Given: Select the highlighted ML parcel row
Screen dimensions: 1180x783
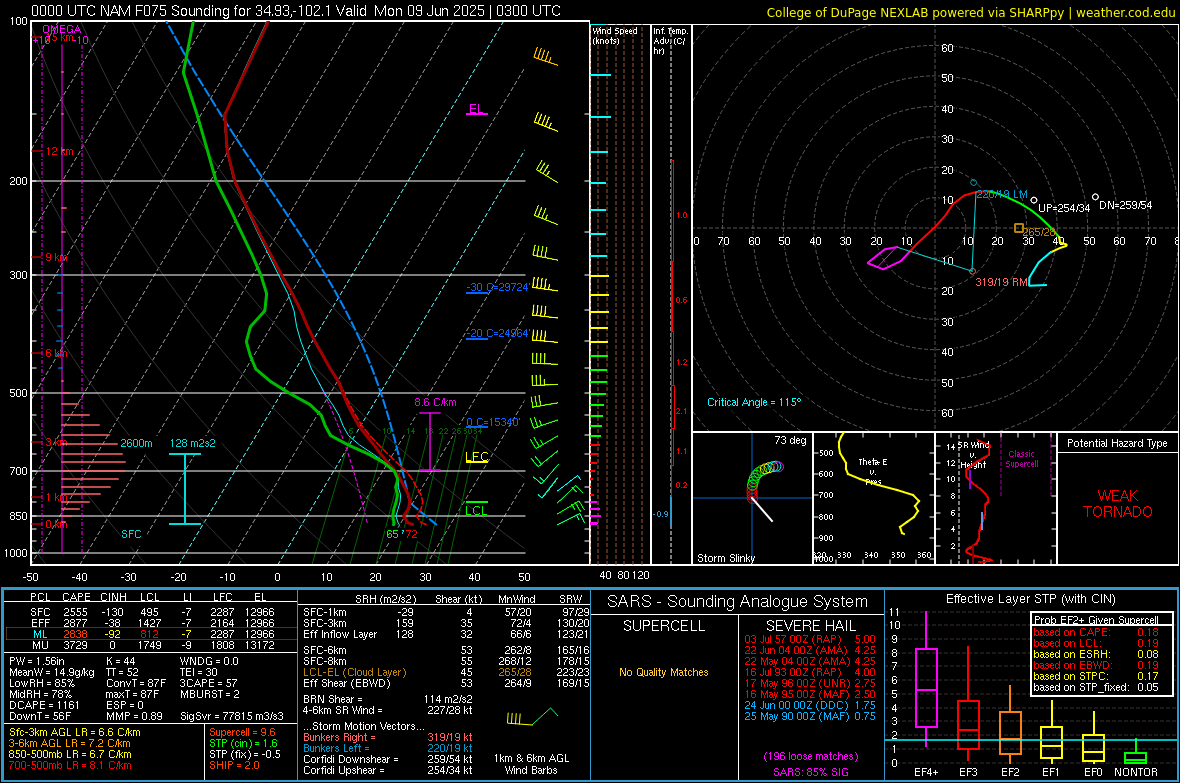Looking at the screenshot, I should pos(150,634).
